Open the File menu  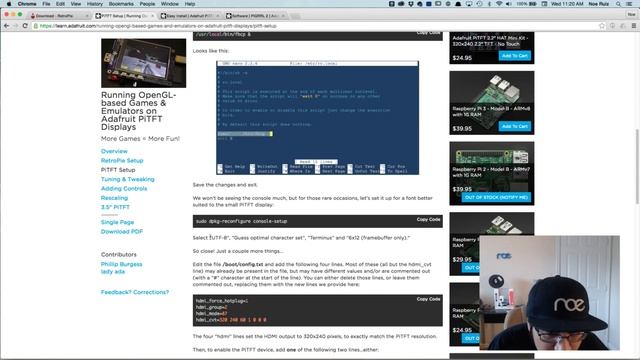click(x=46, y=4)
